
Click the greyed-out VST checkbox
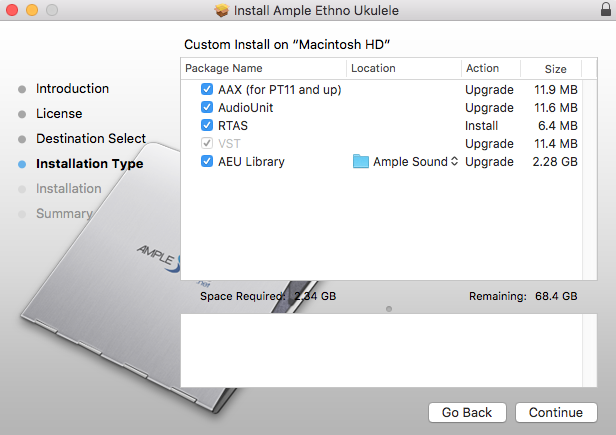[207, 144]
